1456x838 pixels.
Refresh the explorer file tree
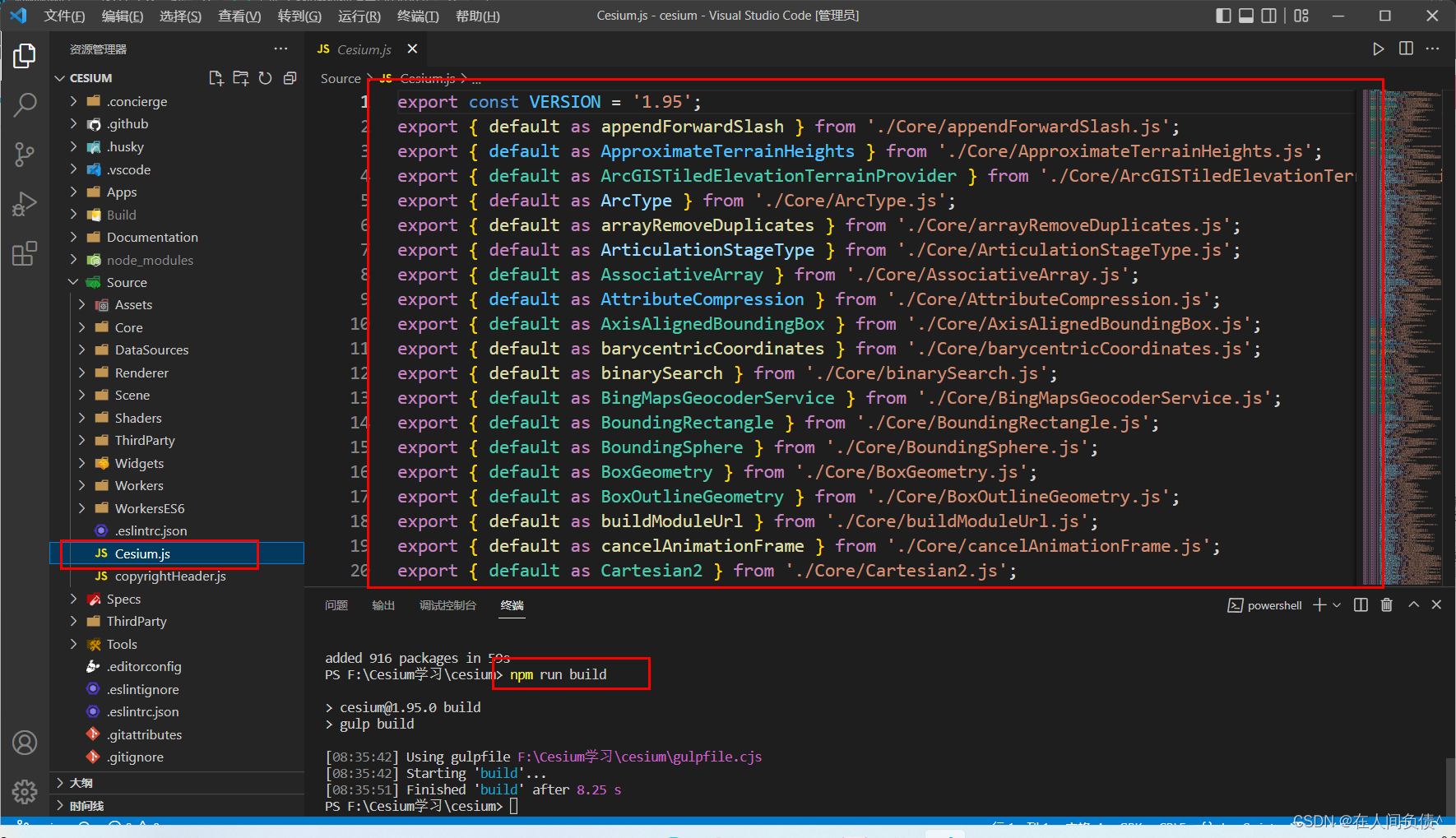click(x=265, y=78)
